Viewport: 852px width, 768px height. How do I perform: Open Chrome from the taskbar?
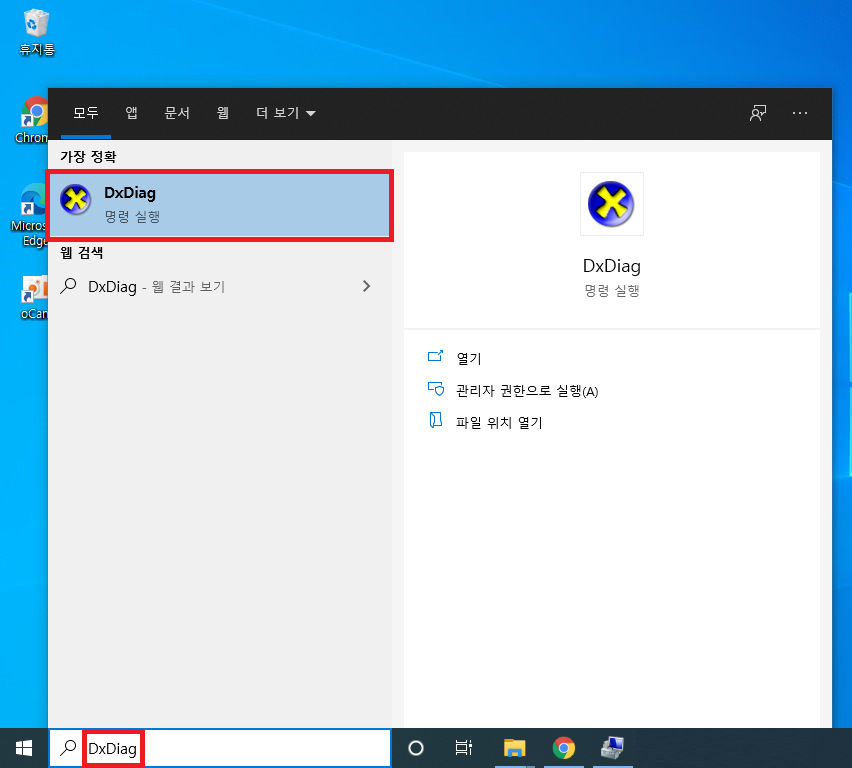click(x=563, y=748)
